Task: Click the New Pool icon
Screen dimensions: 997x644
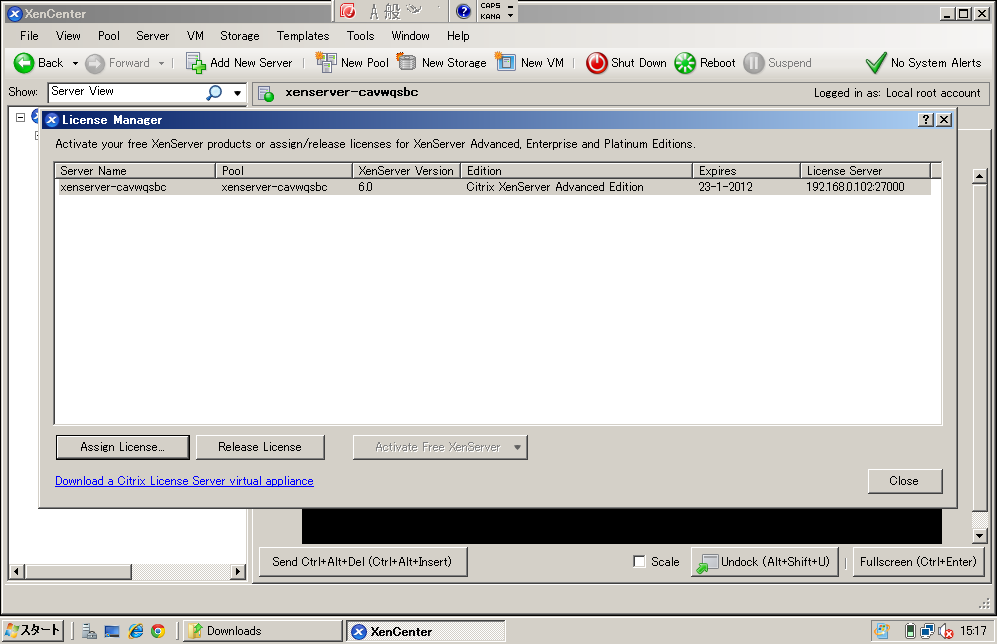Action: 326,63
